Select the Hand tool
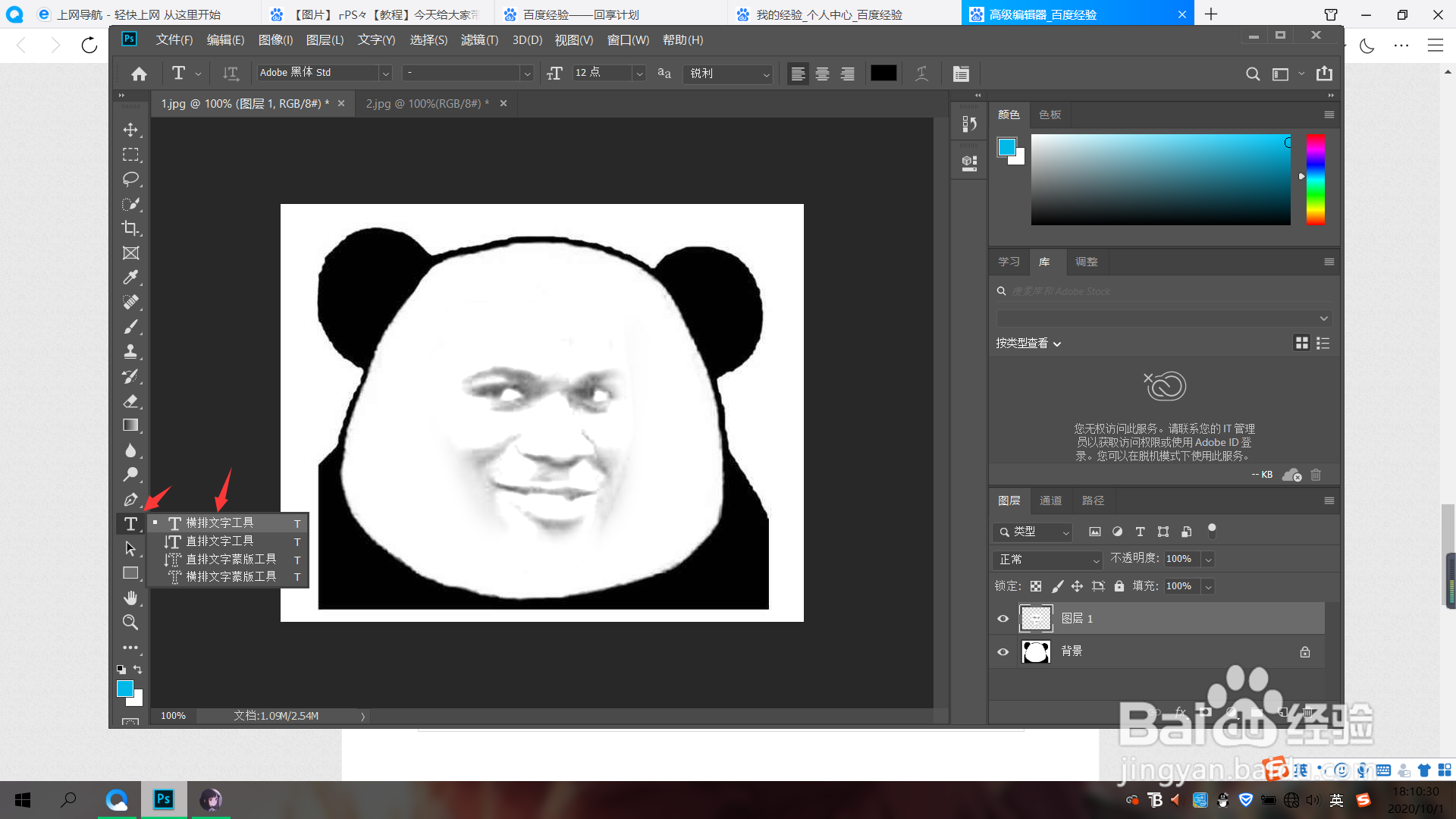1456x819 pixels. 130,598
